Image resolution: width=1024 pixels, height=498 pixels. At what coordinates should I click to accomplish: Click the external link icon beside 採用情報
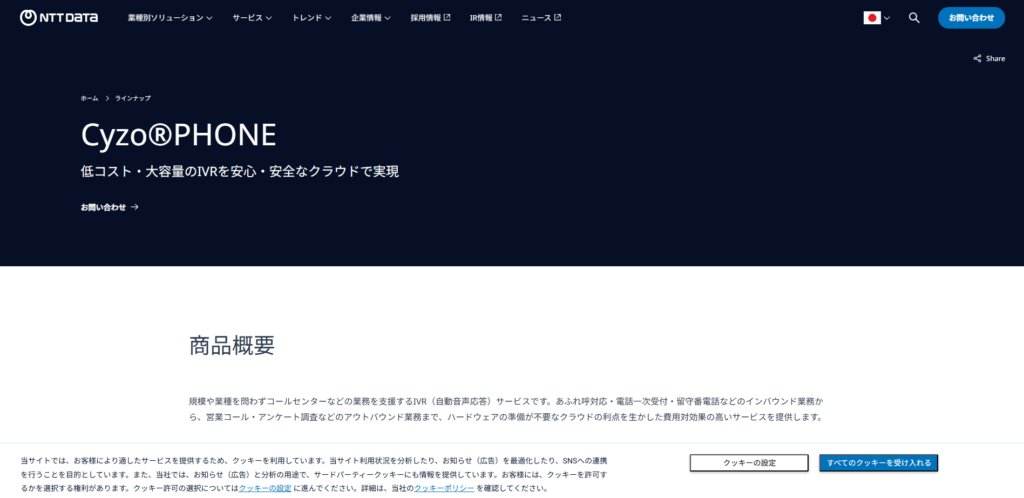[447, 18]
